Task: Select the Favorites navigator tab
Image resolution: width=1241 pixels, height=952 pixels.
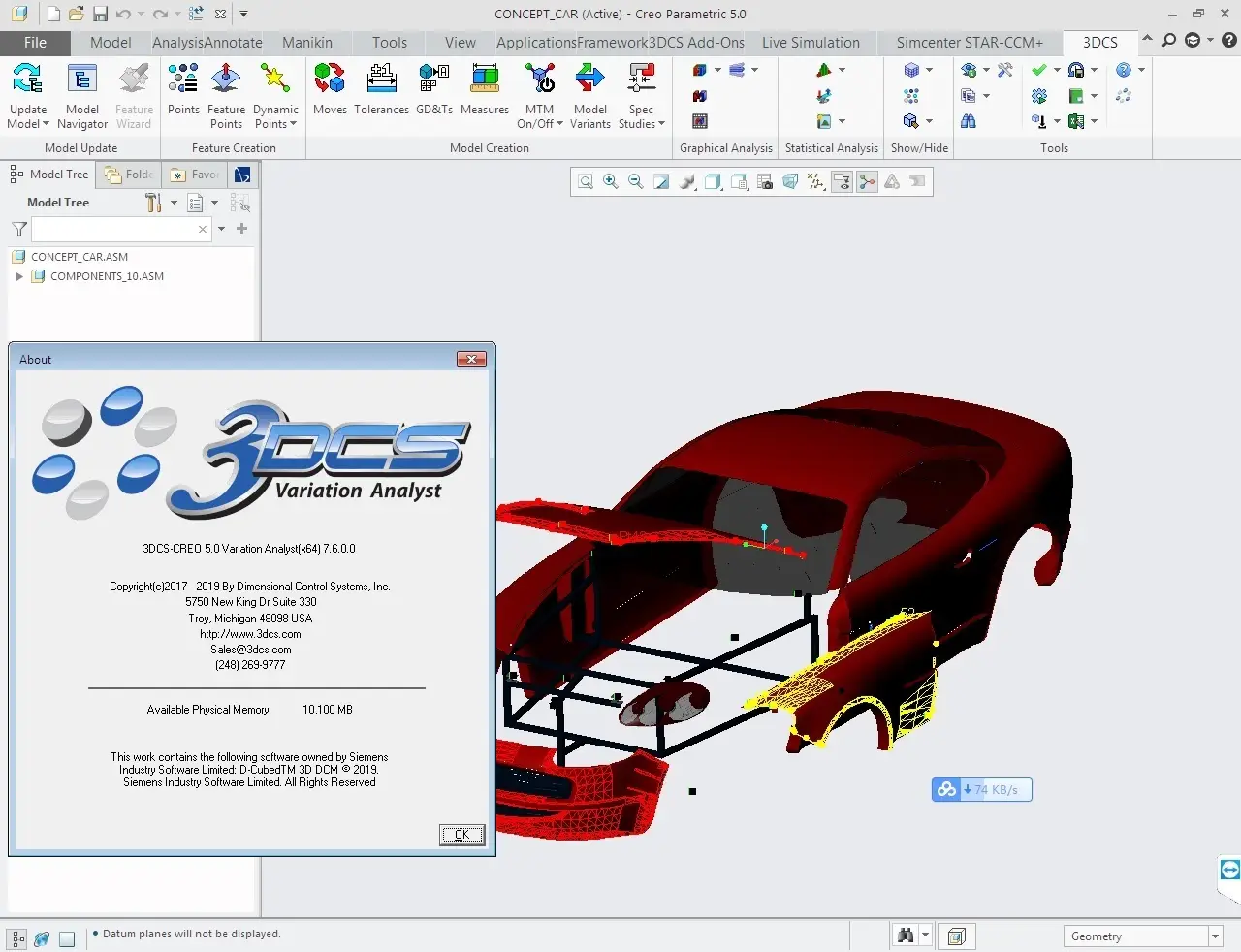Action: click(x=195, y=175)
